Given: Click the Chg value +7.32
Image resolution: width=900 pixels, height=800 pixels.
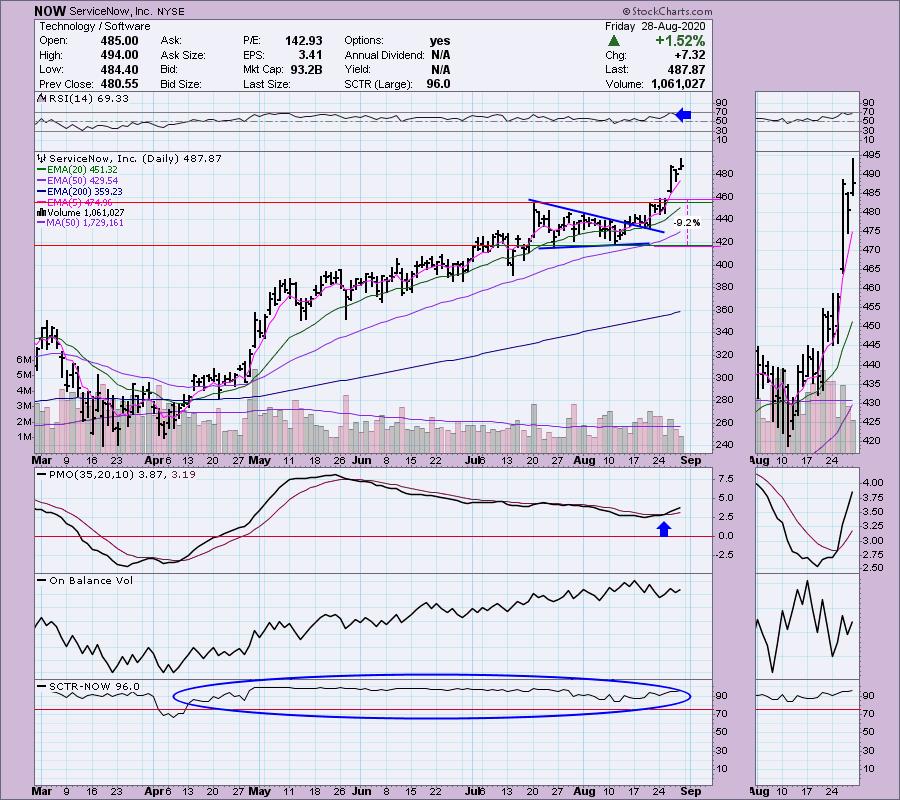Looking at the screenshot, I should (690, 55).
